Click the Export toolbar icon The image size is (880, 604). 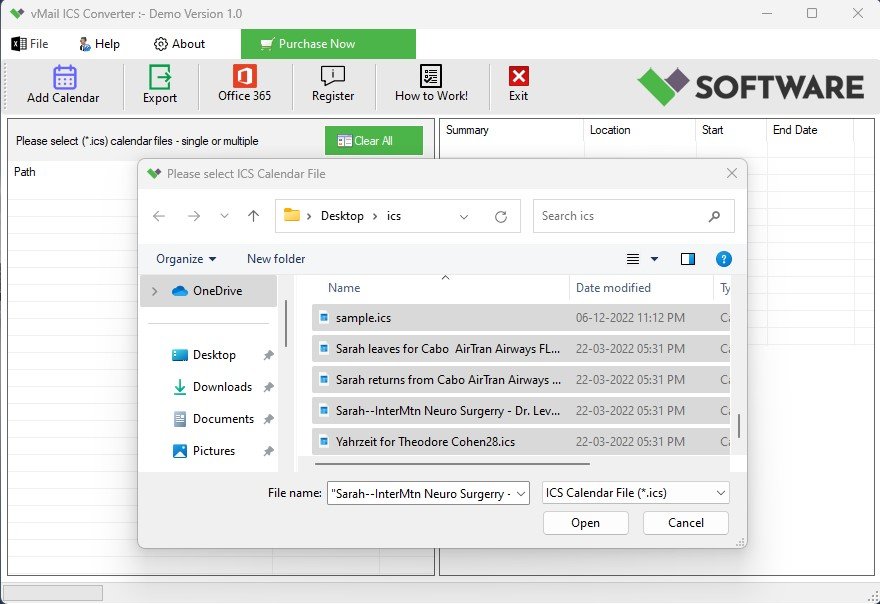point(160,77)
